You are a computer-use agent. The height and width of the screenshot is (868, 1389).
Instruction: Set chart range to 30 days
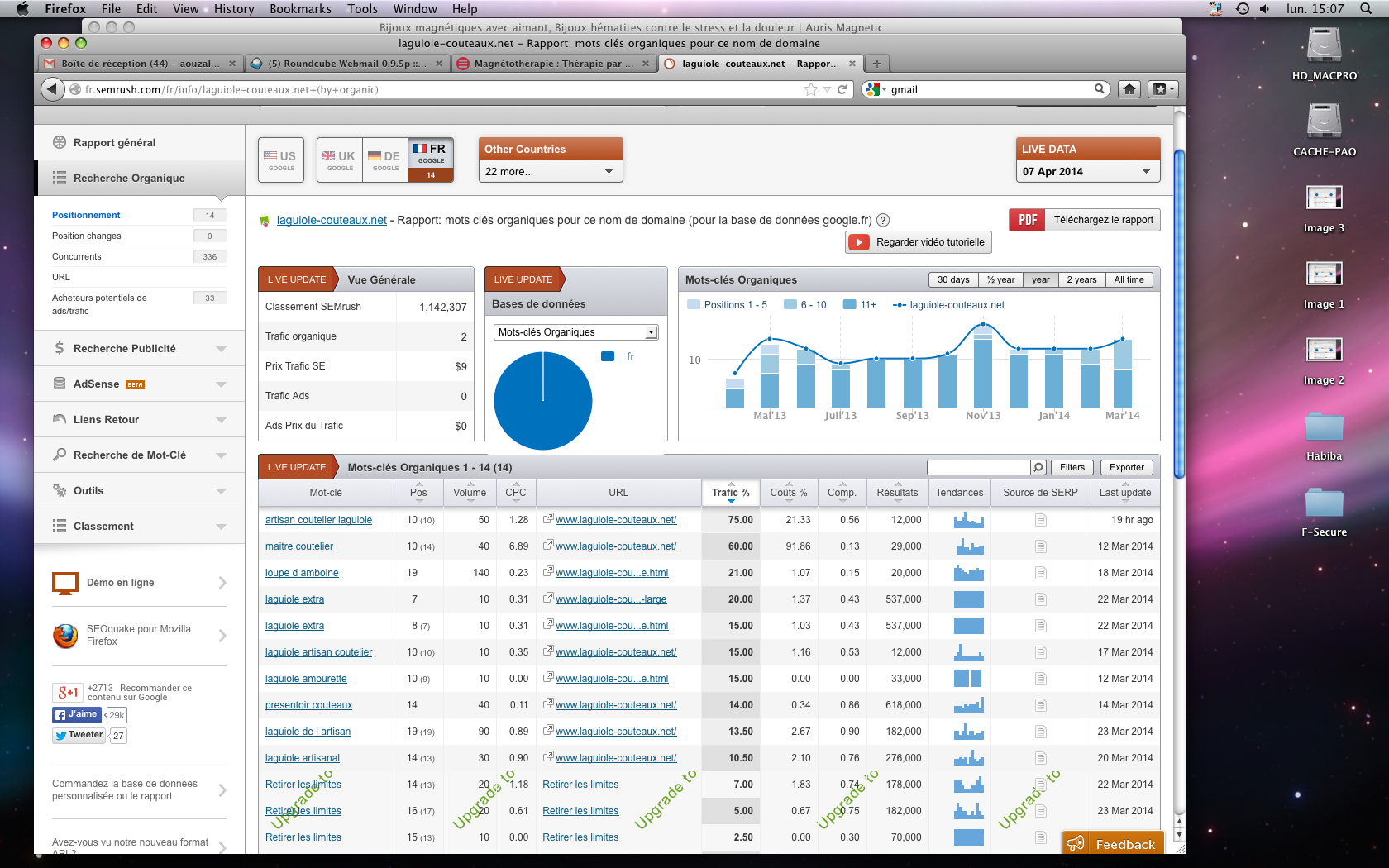[x=953, y=279]
